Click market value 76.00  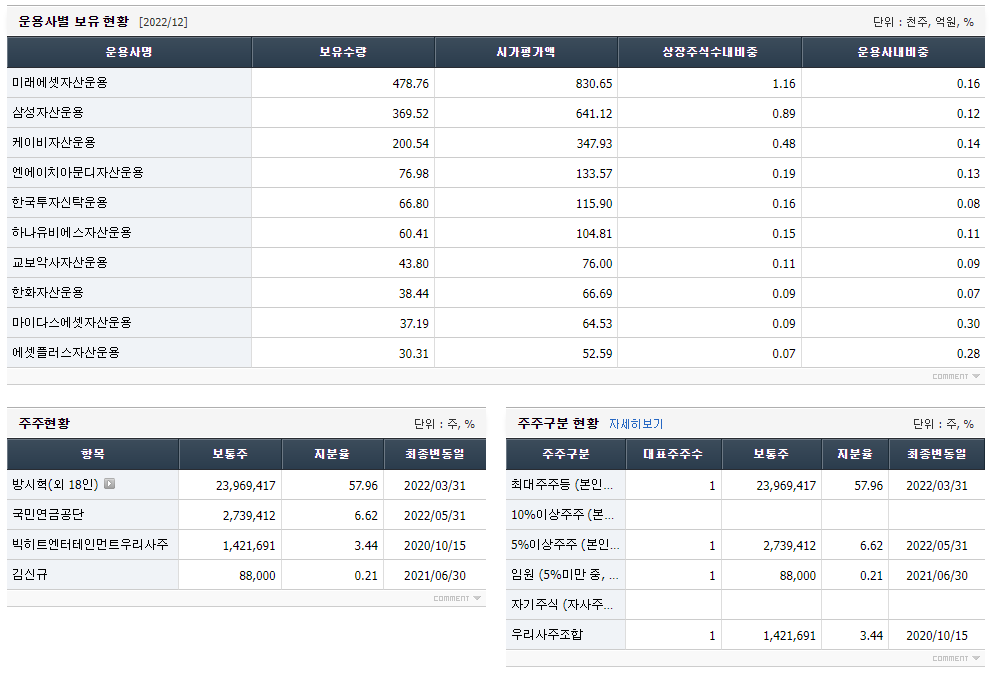point(597,264)
